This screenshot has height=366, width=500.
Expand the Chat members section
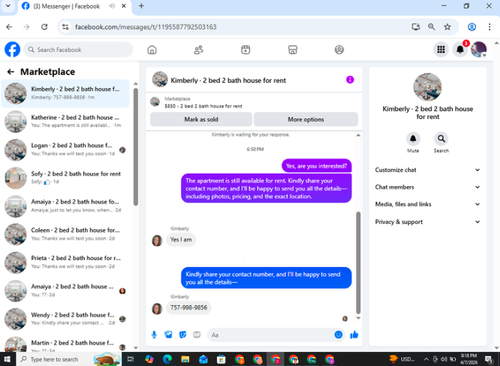pyautogui.click(x=428, y=187)
